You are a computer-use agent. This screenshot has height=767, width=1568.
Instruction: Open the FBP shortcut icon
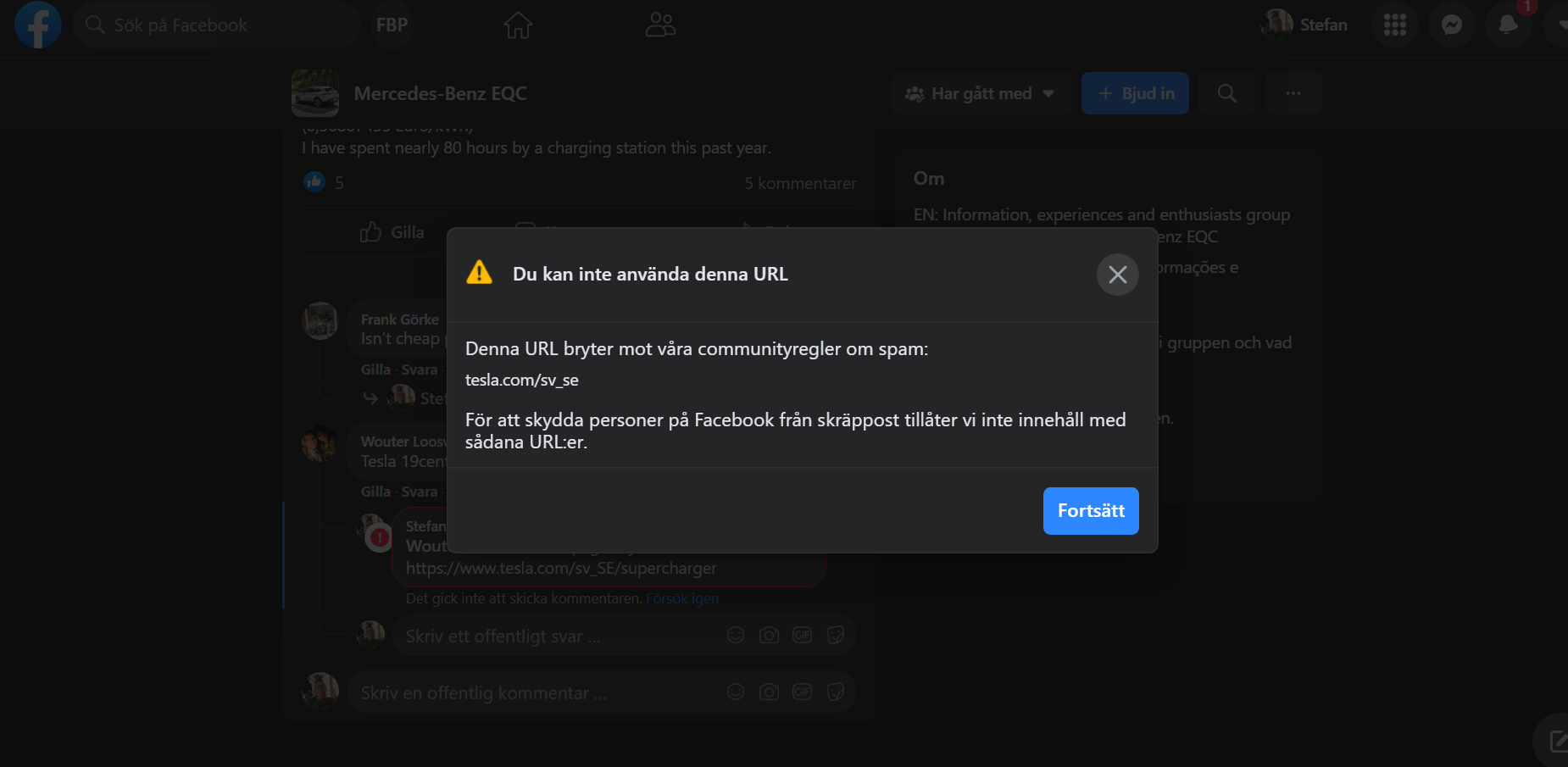point(392,25)
